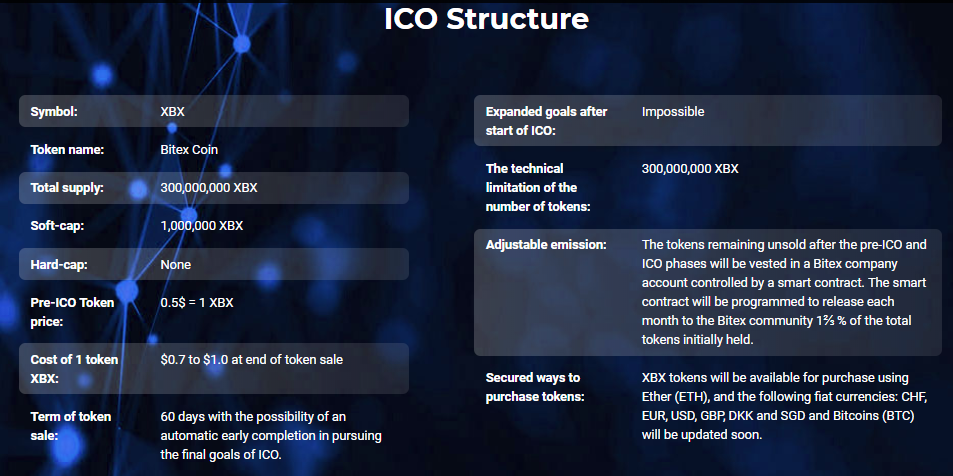Click the Term of token sale label
953x476 pixels.
(x=71, y=426)
